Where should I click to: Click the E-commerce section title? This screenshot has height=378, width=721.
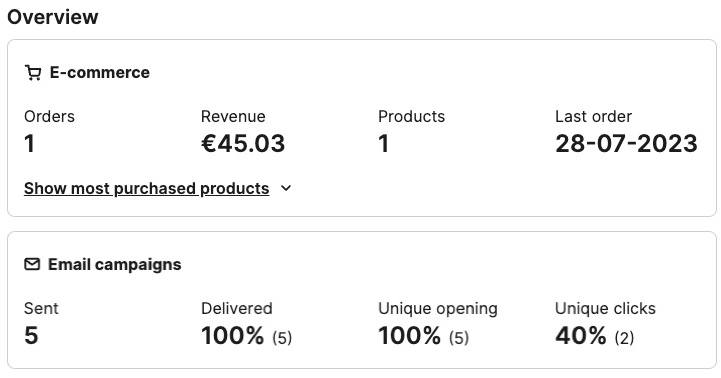[x=100, y=73]
